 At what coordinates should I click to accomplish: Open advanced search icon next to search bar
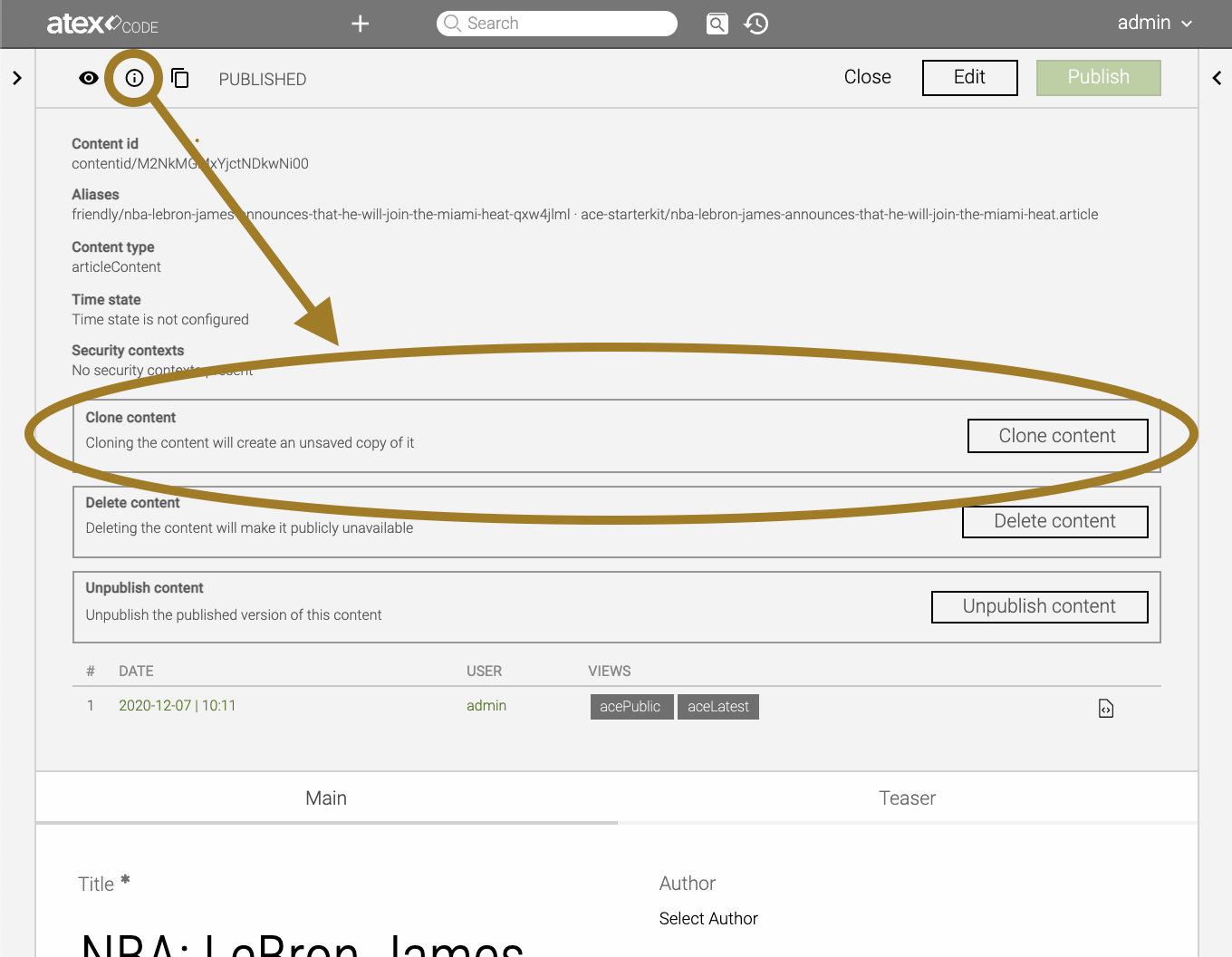(x=717, y=24)
